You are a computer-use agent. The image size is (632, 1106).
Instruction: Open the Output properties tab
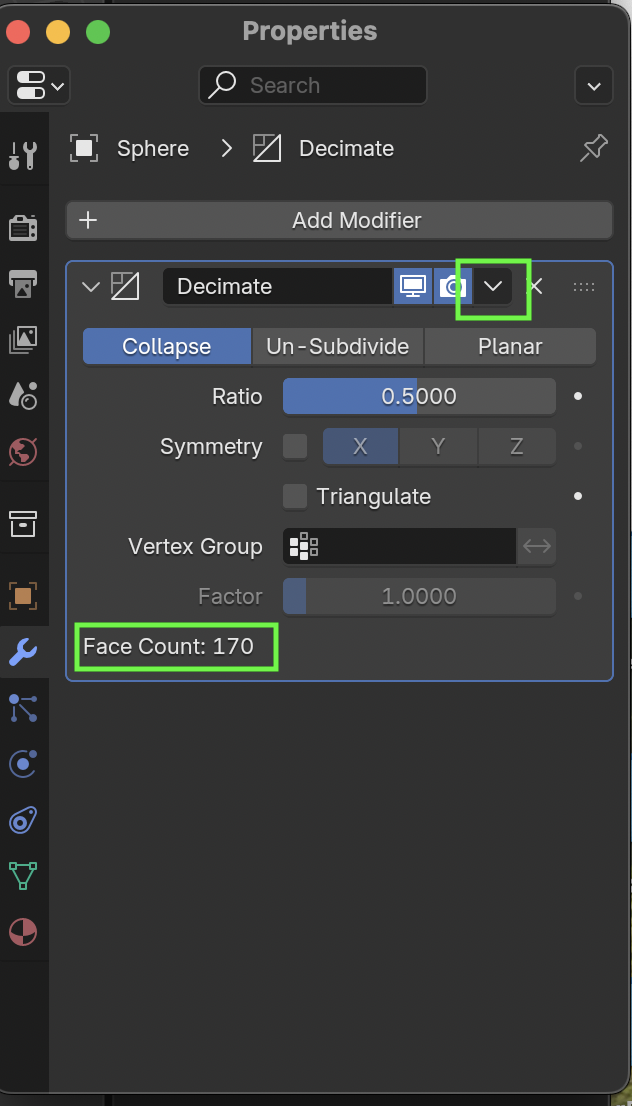coord(22,284)
